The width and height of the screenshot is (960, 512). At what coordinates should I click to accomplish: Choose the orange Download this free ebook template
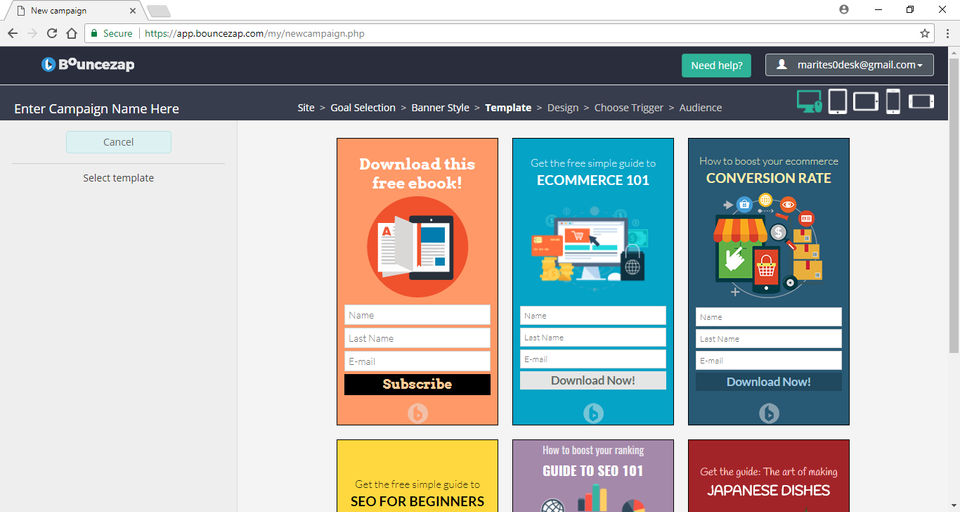tap(418, 282)
